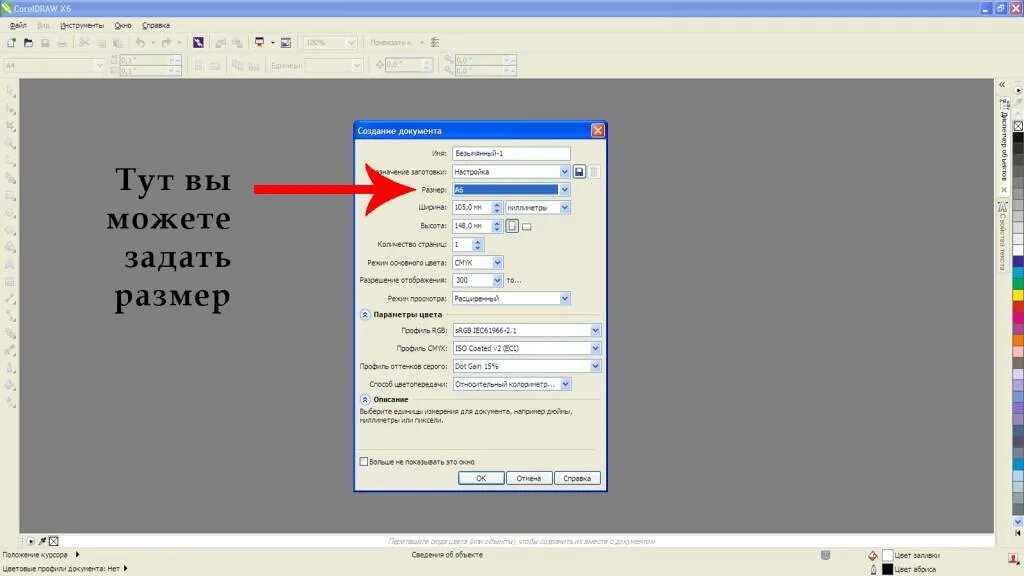Viewport: 1024px width, 576px height.
Task: Open the preset destination dropdown 'Настройка'
Action: tap(564, 172)
